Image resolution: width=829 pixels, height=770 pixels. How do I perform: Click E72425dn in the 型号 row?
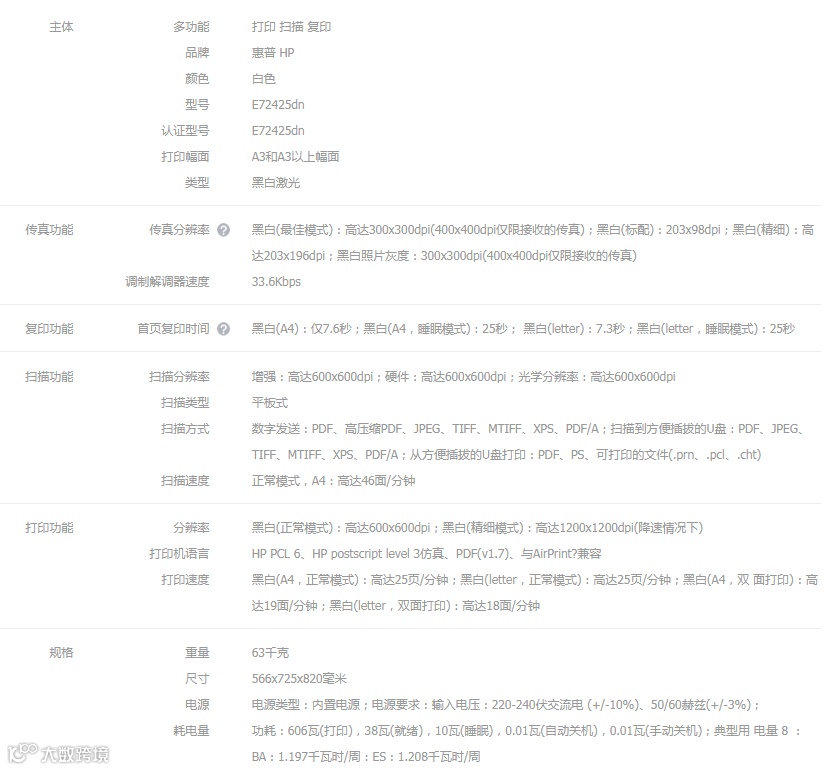[278, 105]
